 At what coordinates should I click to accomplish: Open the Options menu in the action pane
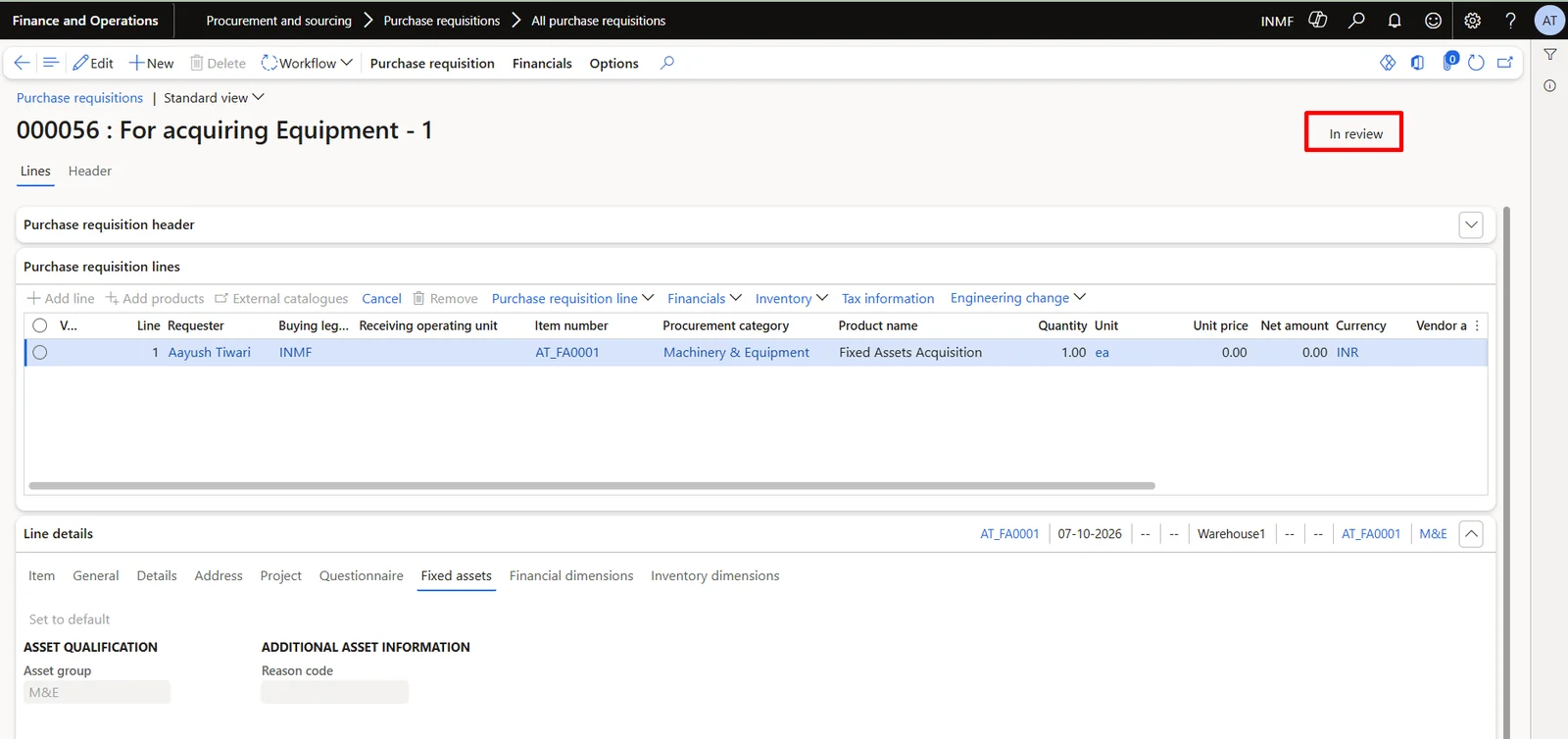tap(614, 63)
